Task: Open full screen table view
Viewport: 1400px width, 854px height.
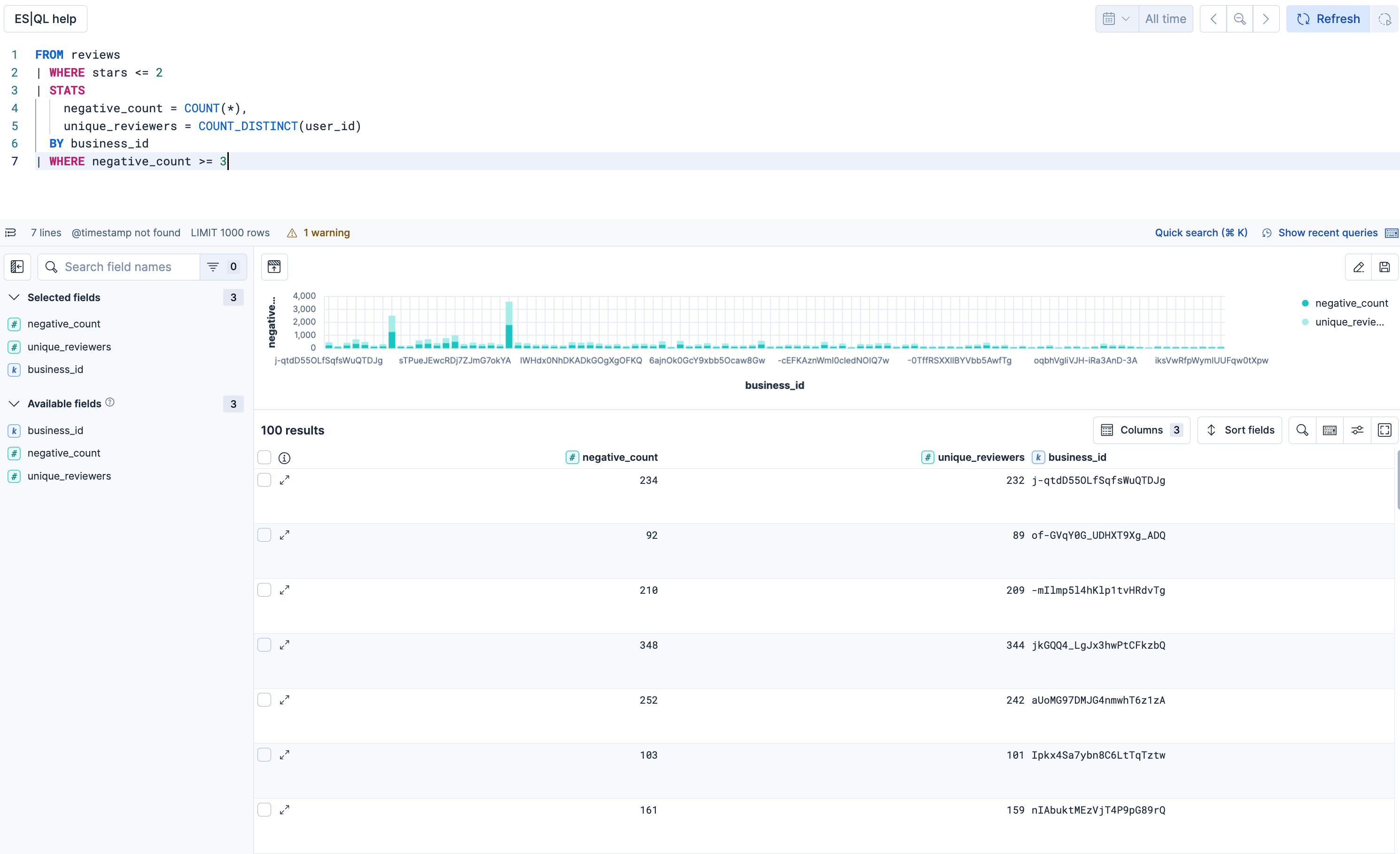Action: (x=1384, y=430)
